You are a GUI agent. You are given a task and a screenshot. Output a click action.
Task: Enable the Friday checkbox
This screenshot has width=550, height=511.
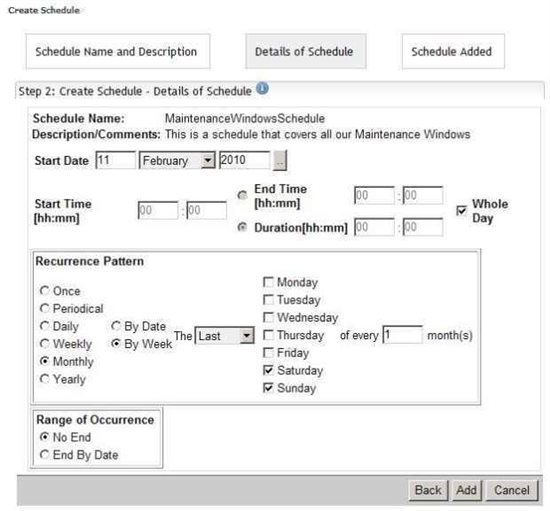(268, 352)
